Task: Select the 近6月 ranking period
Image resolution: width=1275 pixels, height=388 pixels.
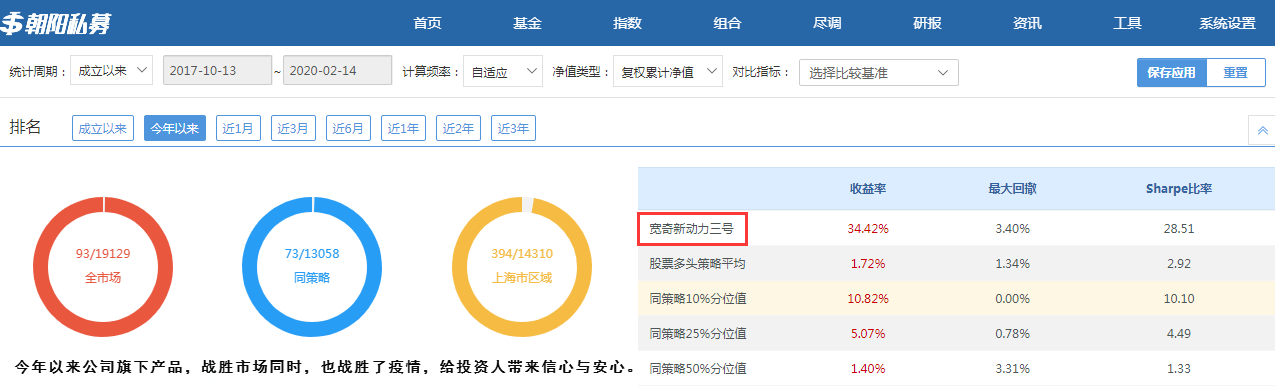Action: [349, 128]
